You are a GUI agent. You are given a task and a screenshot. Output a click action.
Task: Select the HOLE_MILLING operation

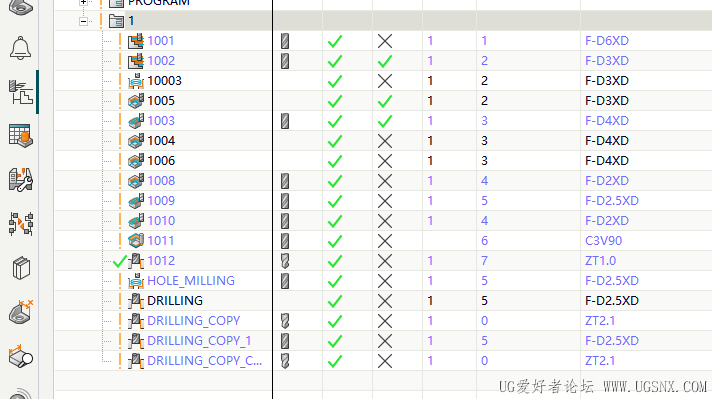(x=191, y=281)
